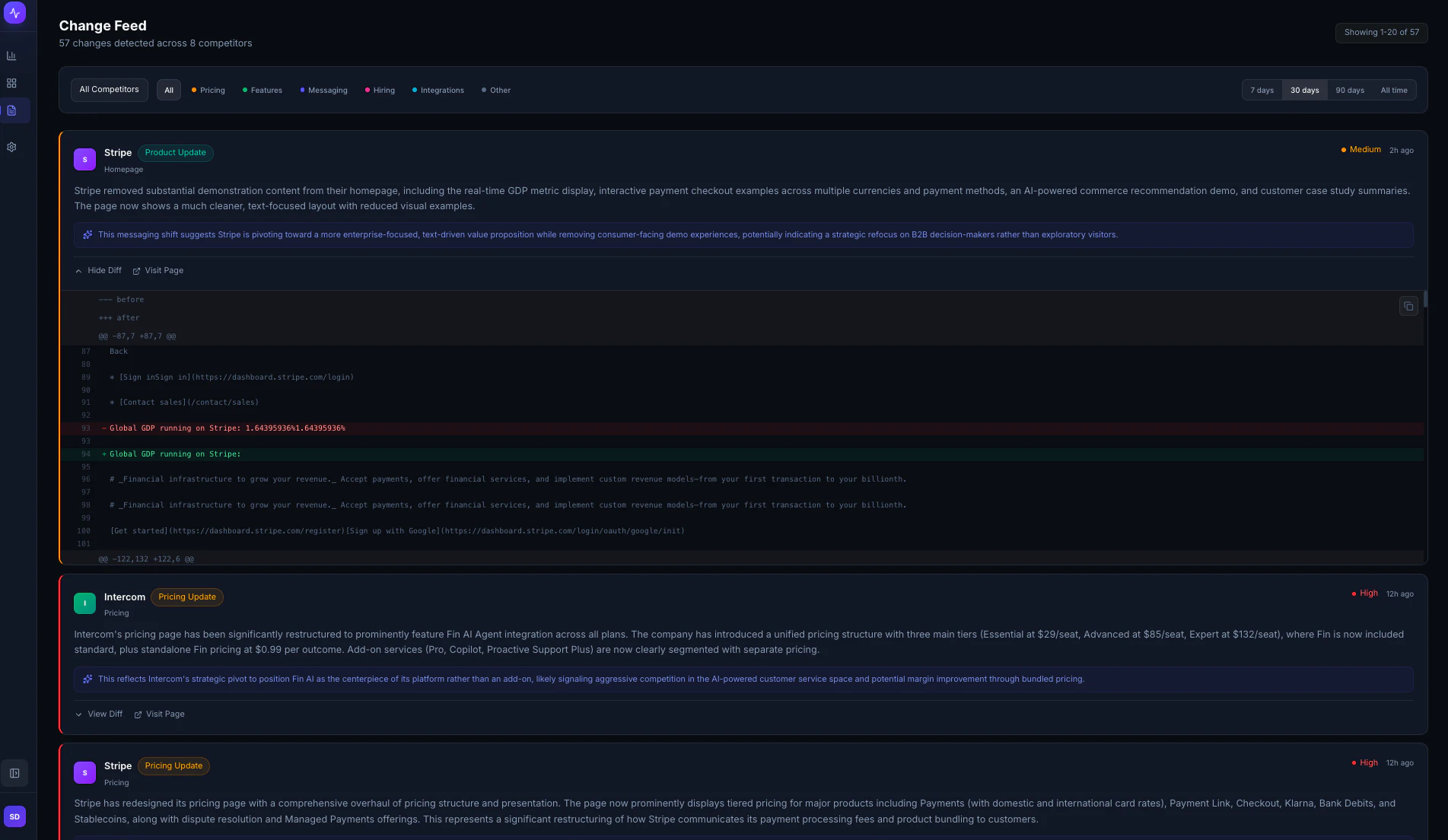The image size is (1448, 840).
Task: Switch time range to All time
Action: click(x=1394, y=90)
